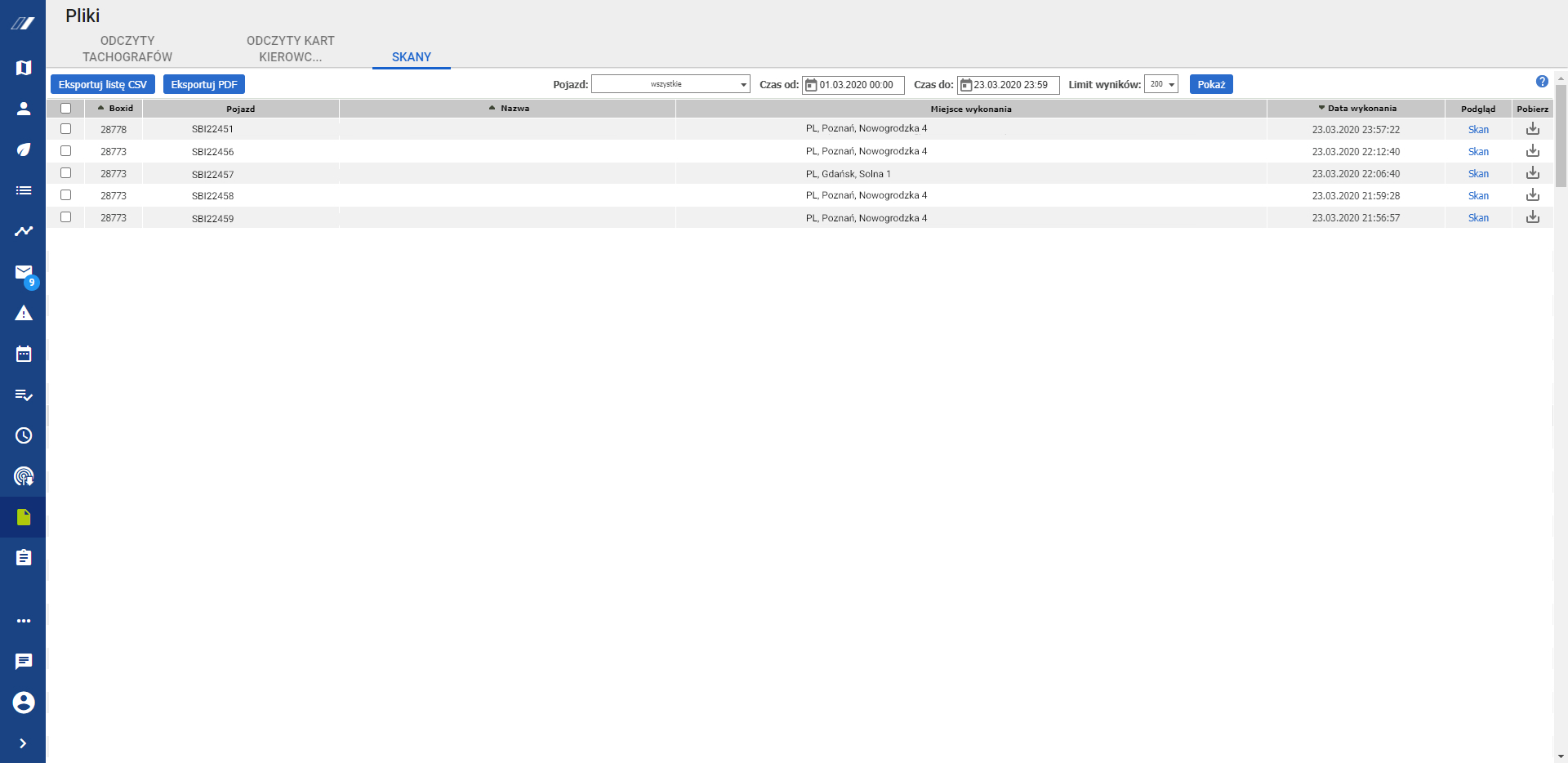Viewport: 1568px width, 763px height.
Task: Open the map icon in sidebar
Action: click(24, 68)
